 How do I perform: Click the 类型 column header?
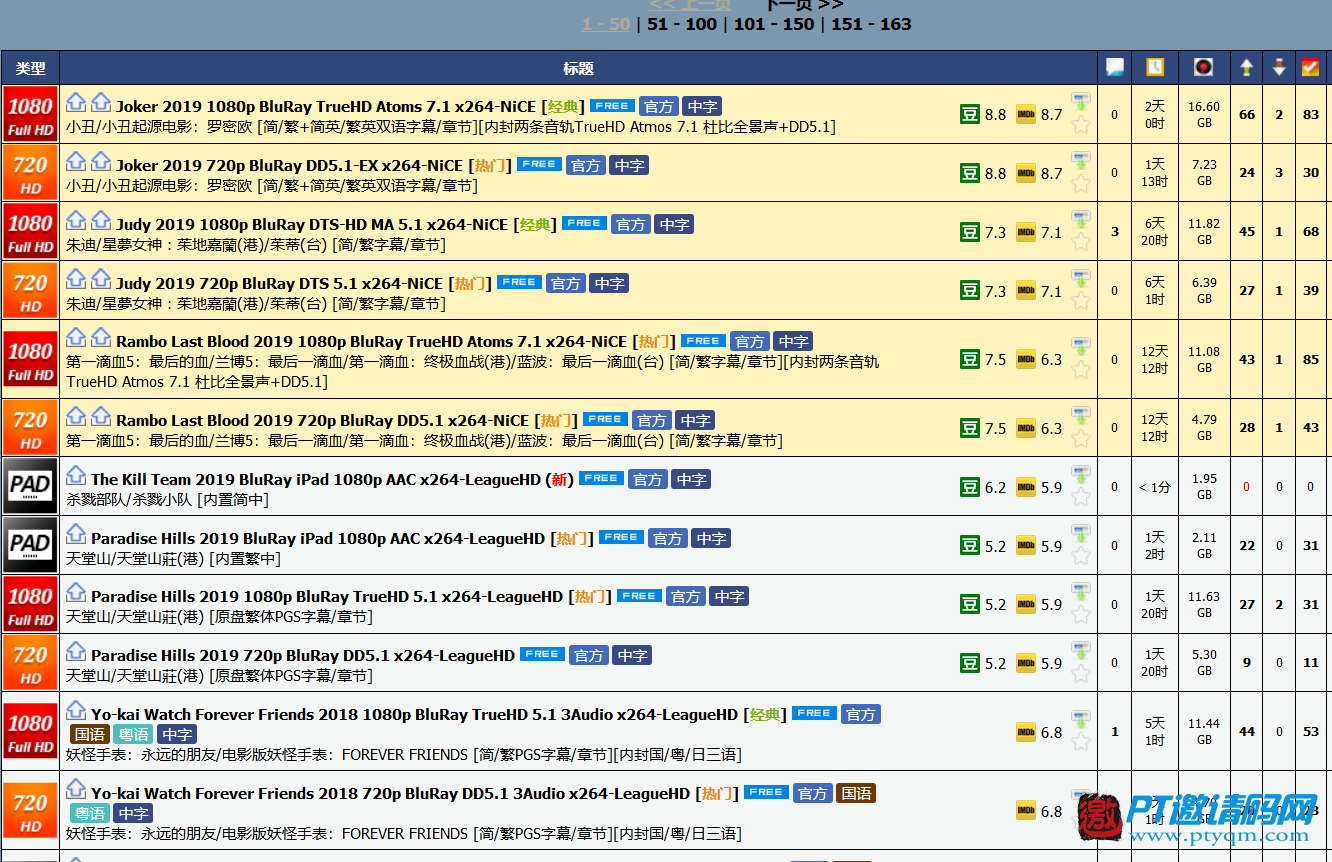tap(31, 68)
